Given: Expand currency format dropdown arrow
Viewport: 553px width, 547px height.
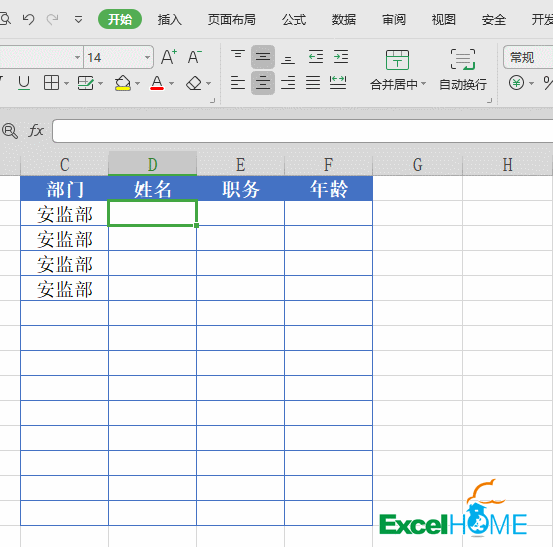Looking at the screenshot, I should coord(531,84).
